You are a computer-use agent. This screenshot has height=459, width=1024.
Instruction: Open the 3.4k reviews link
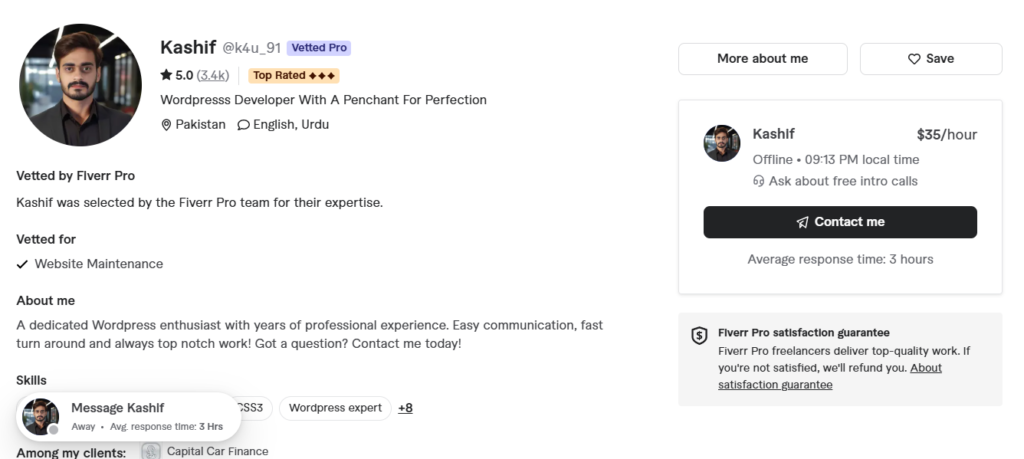pyautogui.click(x=213, y=75)
